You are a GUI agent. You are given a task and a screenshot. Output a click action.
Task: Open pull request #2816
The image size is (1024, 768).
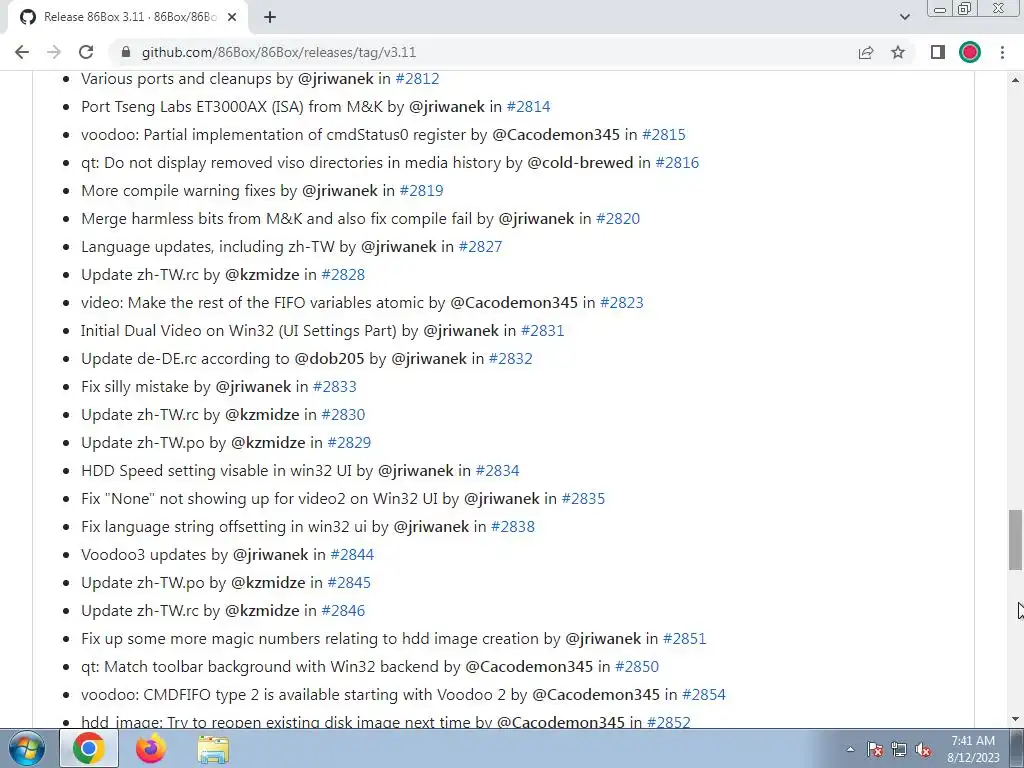(677, 163)
